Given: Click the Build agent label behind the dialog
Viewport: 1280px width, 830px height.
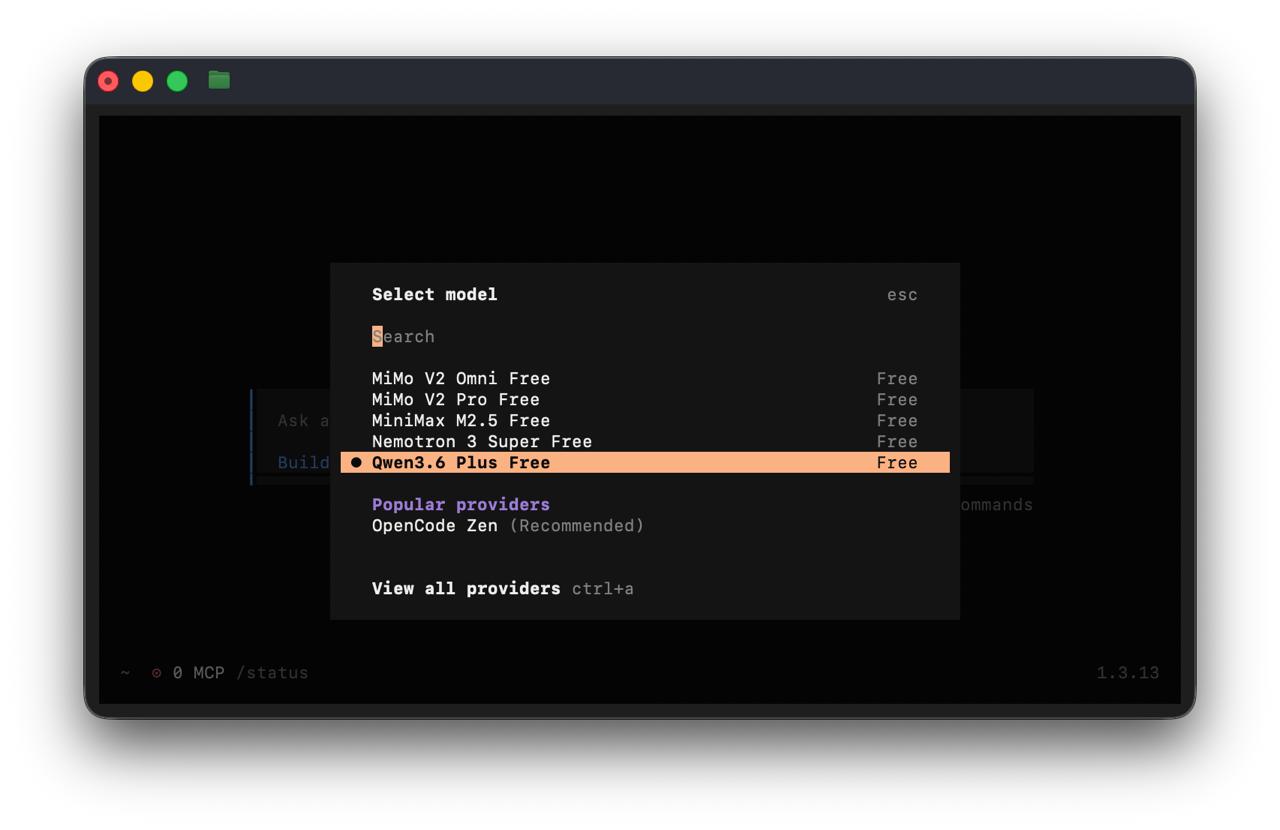Looking at the screenshot, I should pyautogui.click(x=303, y=462).
